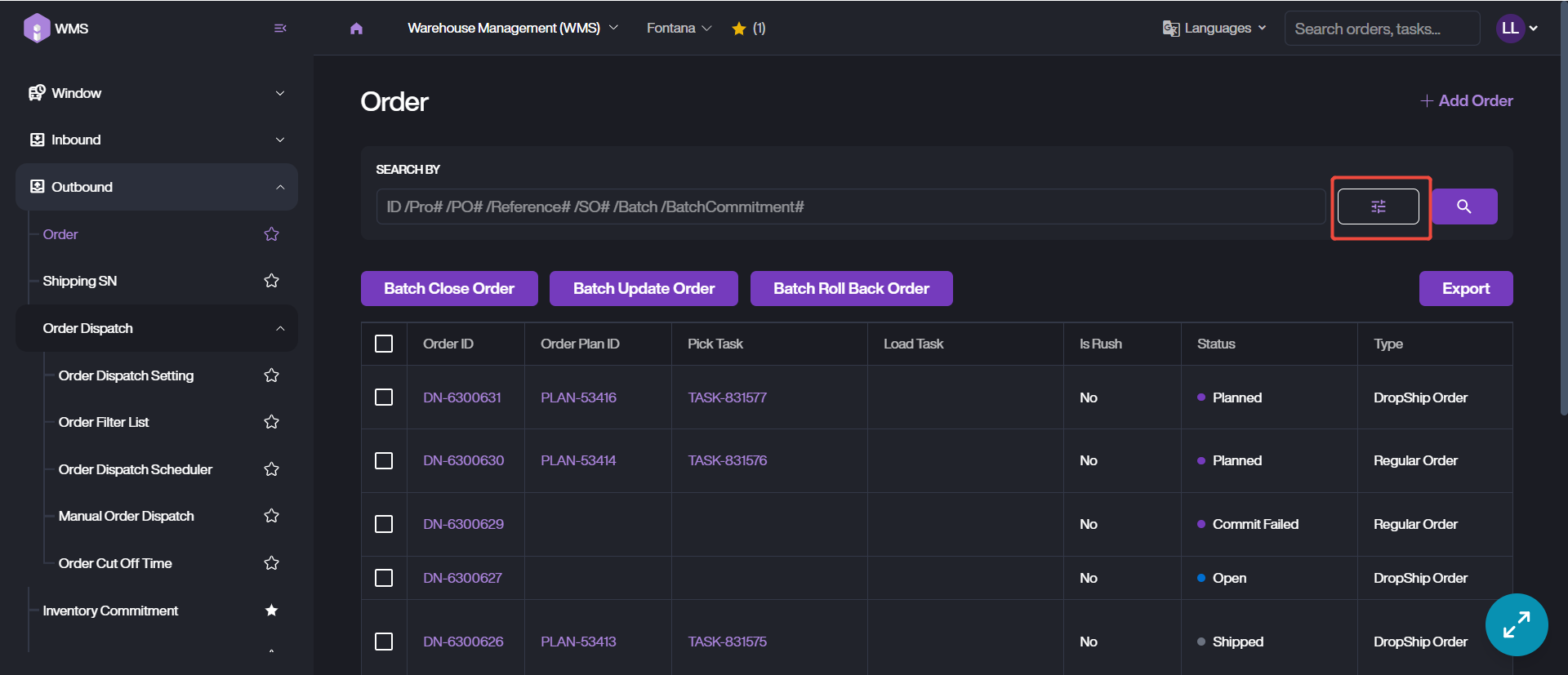Open Order Filter List in the sidebar

pyautogui.click(x=104, y=422)
